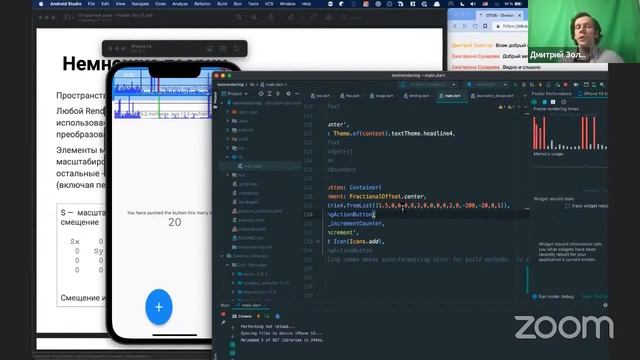Open the run configuration main.dart dropdown

pos(488,84)
